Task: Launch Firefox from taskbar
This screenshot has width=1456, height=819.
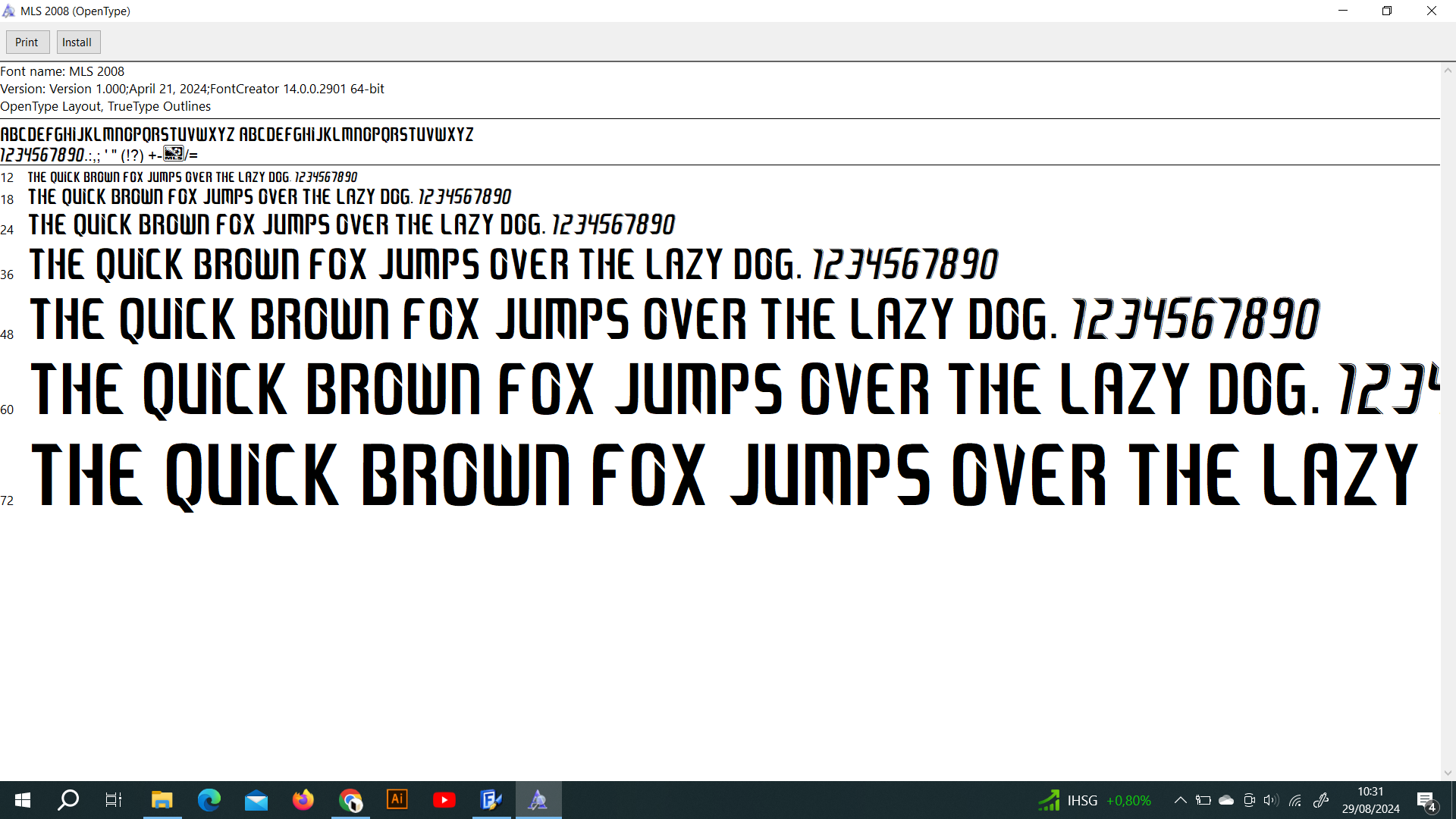Action: (303, 800)
